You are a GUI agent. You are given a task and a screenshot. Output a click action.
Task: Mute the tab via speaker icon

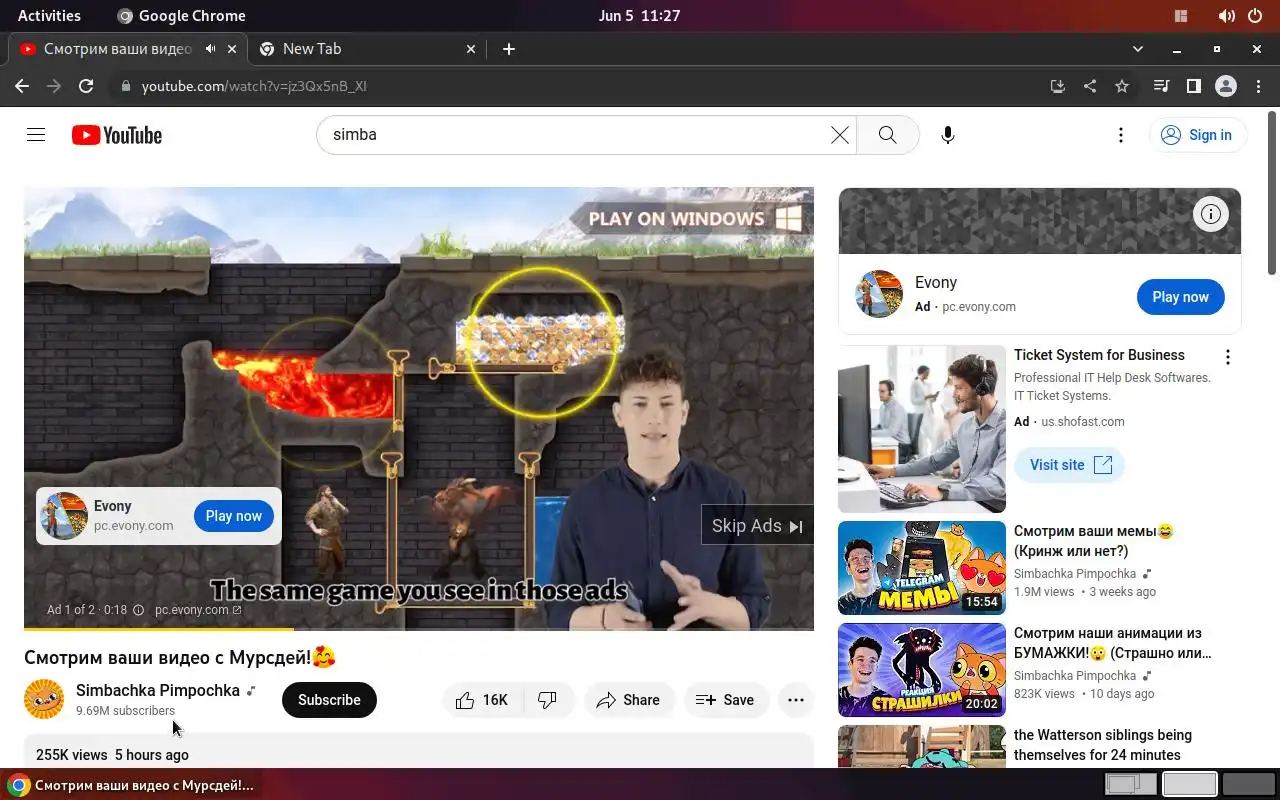[211, 49]
